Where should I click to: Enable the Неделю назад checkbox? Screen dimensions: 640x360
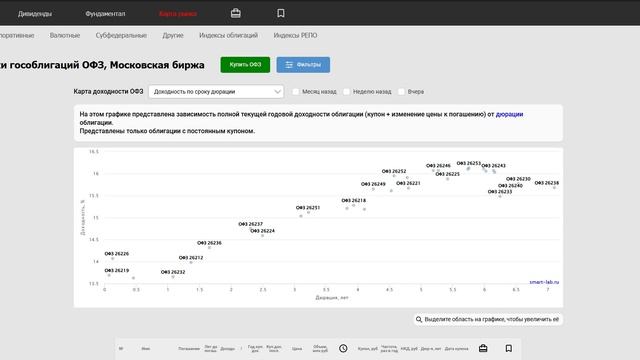click(x=347, y=91)
